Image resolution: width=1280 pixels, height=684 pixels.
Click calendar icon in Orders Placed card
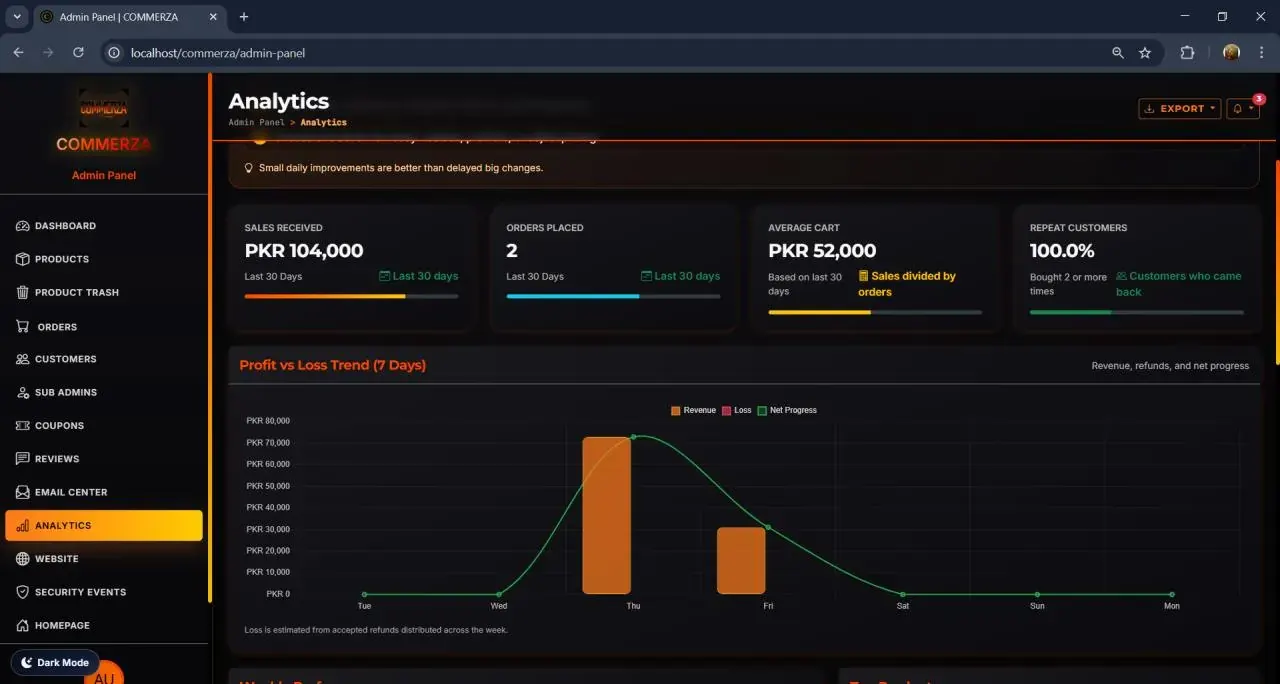(647, 276)
